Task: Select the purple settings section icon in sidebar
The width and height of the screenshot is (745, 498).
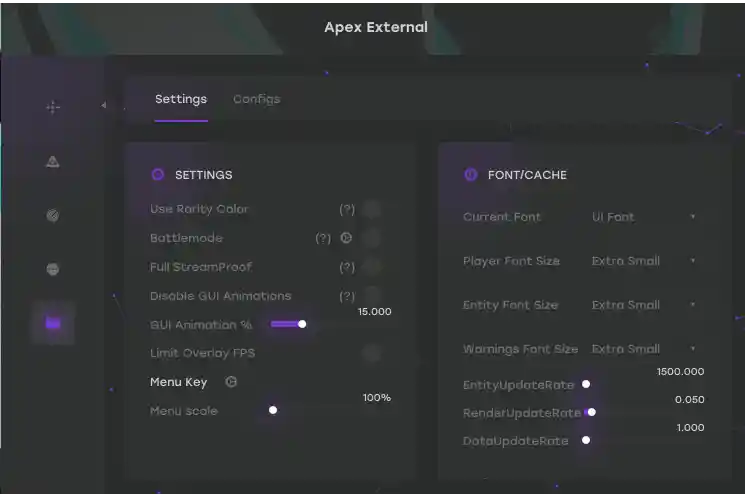Action: coord(53,323)
